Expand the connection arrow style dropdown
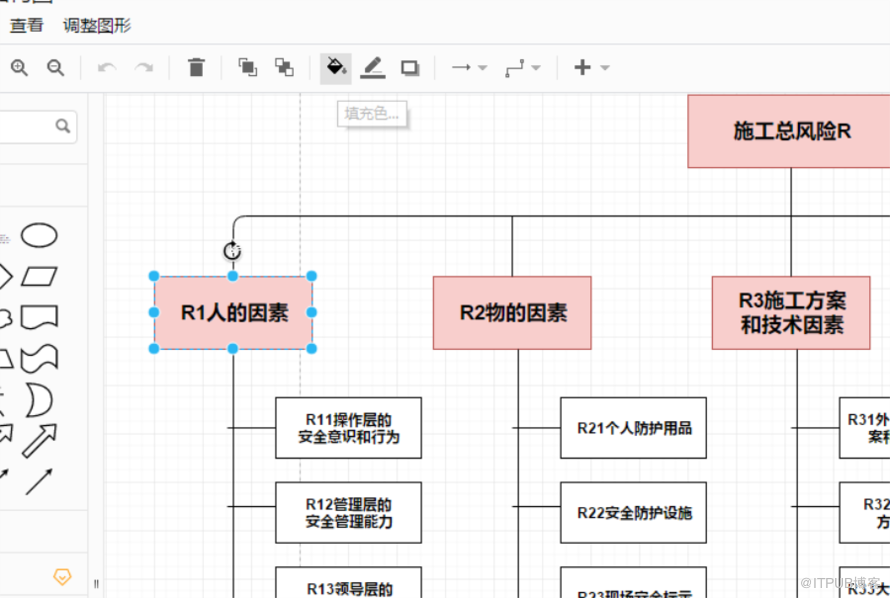This screenshot has width=890, height=598. pyautogui.click(x=468, y=68)
